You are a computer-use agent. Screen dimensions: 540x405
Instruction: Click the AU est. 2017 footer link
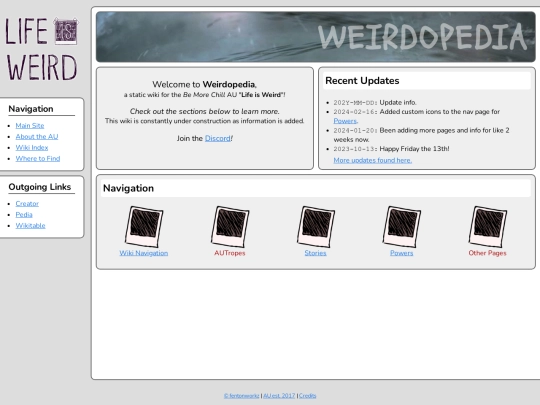tap(279, 396)
